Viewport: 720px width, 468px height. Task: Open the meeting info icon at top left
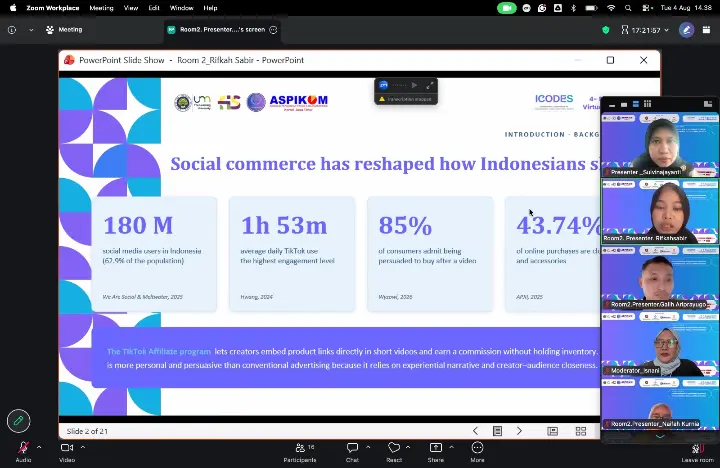coord(12,30)
